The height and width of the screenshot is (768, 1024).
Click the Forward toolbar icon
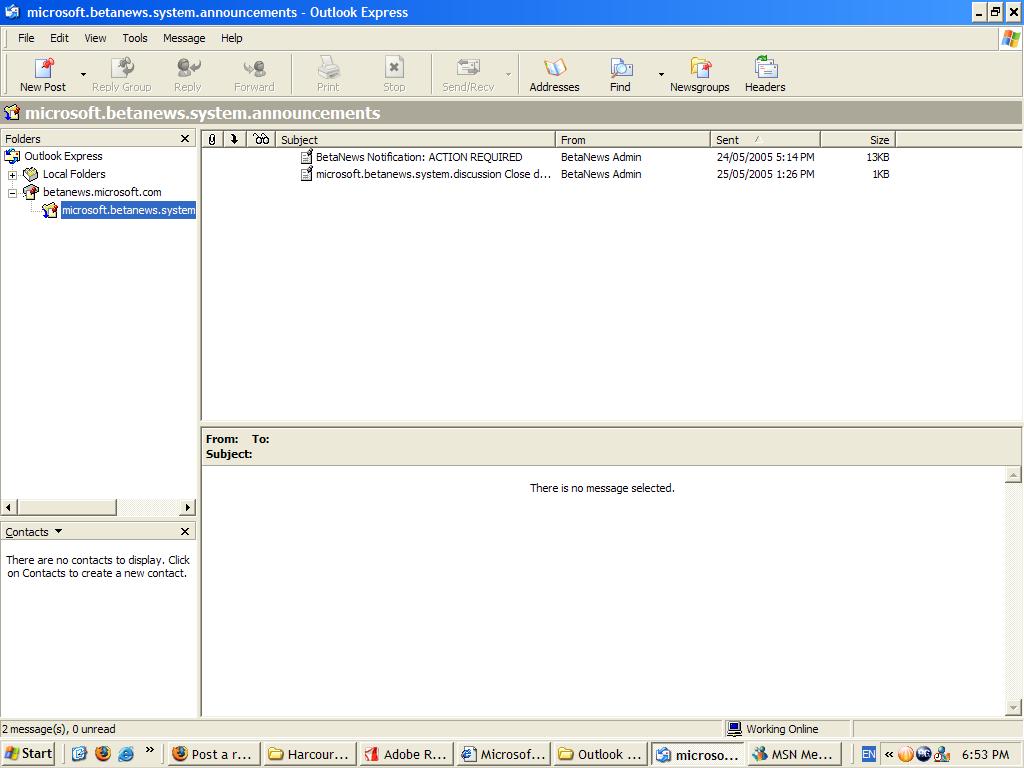[254, 74]
